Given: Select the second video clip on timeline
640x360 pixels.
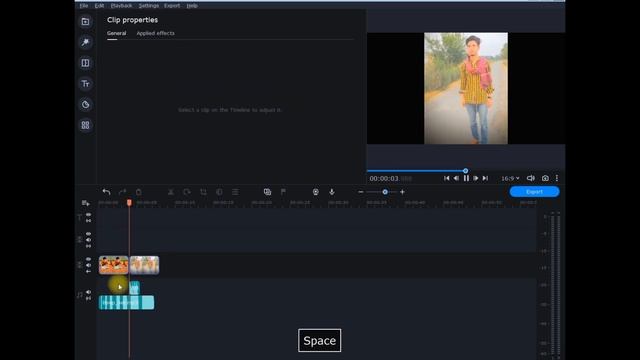Looking at the screenshot, I should 144,265.
